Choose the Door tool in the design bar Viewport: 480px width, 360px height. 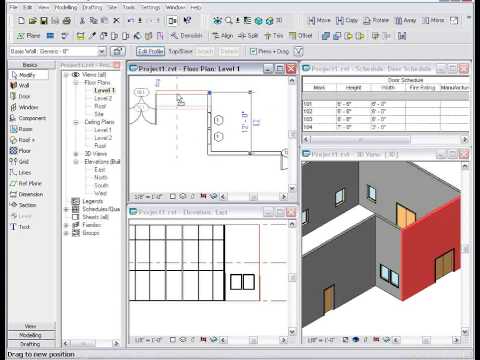pyautogui.click(x=20, y=96)
